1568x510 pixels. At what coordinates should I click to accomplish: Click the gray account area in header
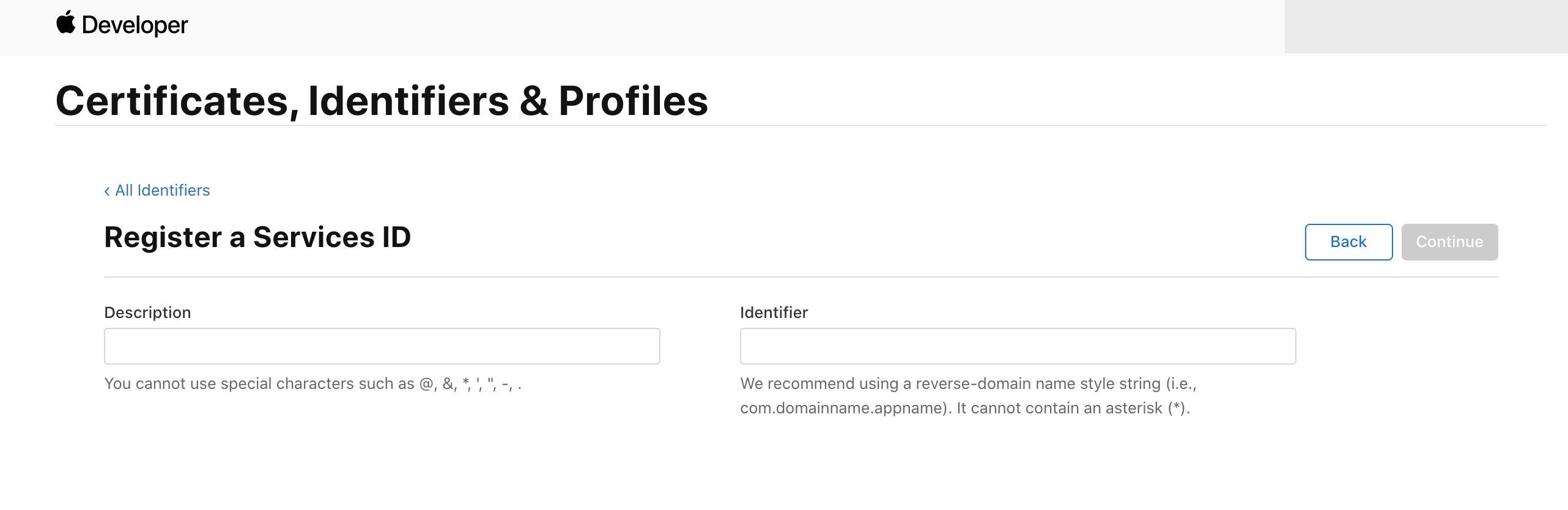pyautogui.click(x=1425, y=26)
